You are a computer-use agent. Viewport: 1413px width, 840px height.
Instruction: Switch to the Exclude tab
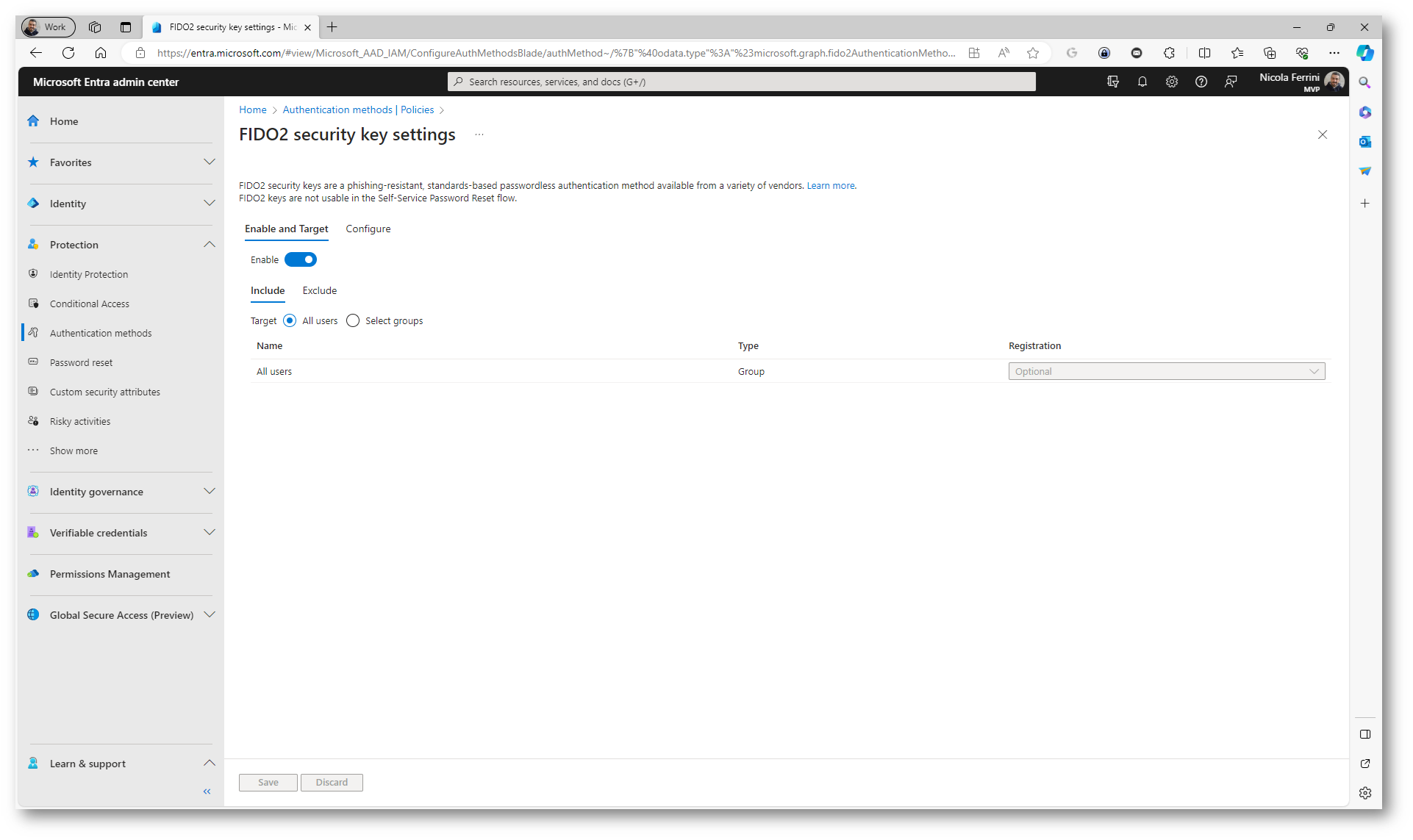point(320,291)
